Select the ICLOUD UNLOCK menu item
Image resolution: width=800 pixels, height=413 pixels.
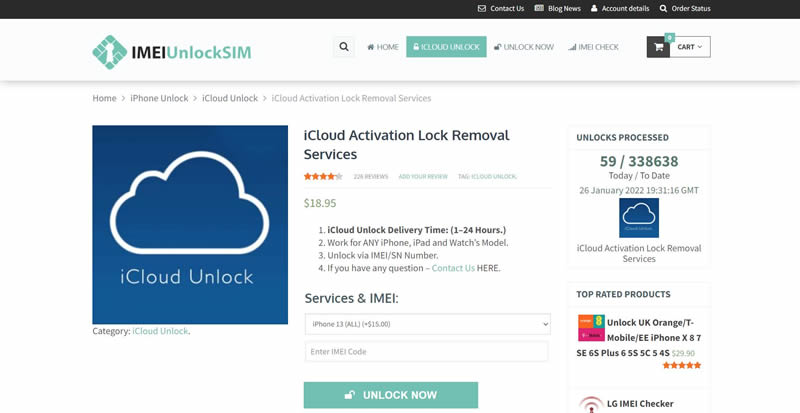coord(446,47)
